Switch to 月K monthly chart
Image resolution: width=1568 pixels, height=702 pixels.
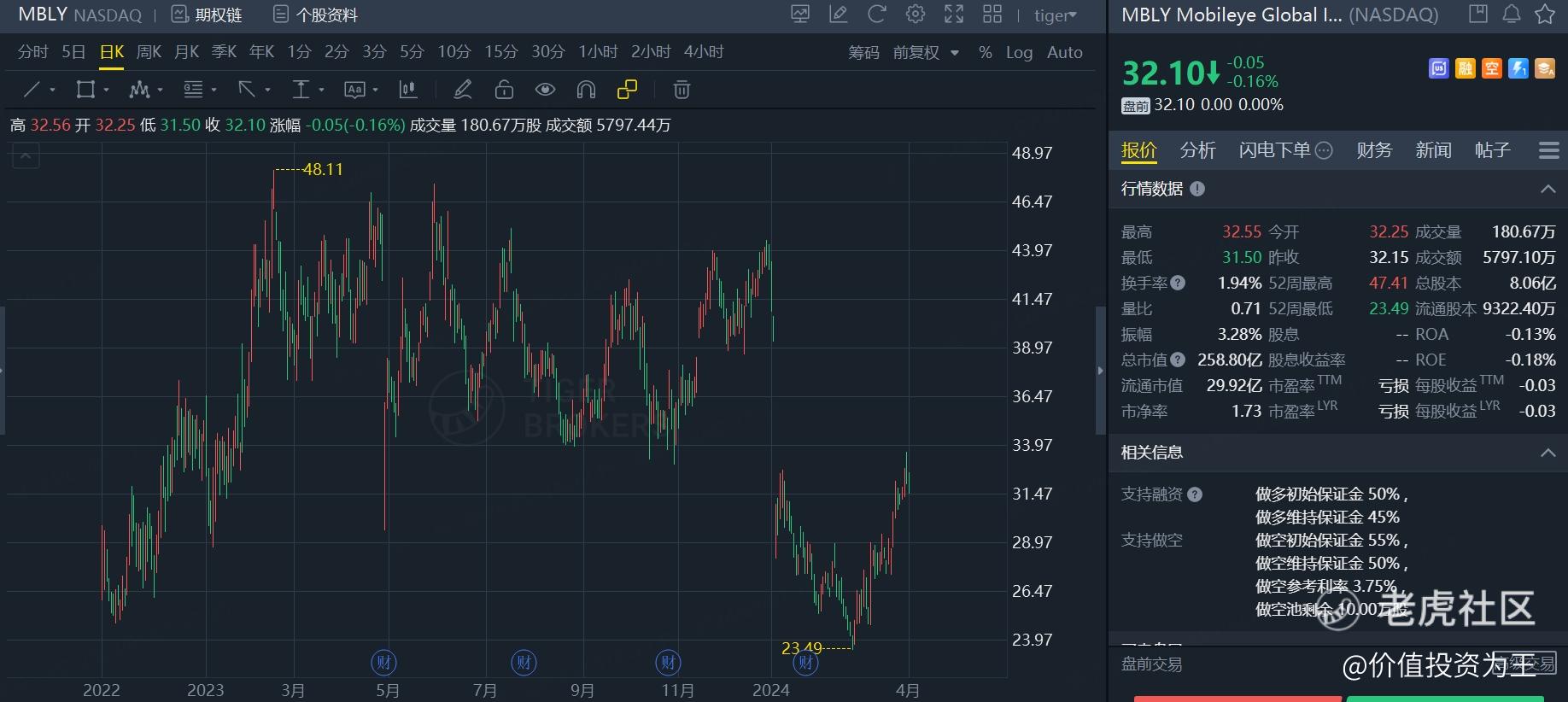(186, 52)
